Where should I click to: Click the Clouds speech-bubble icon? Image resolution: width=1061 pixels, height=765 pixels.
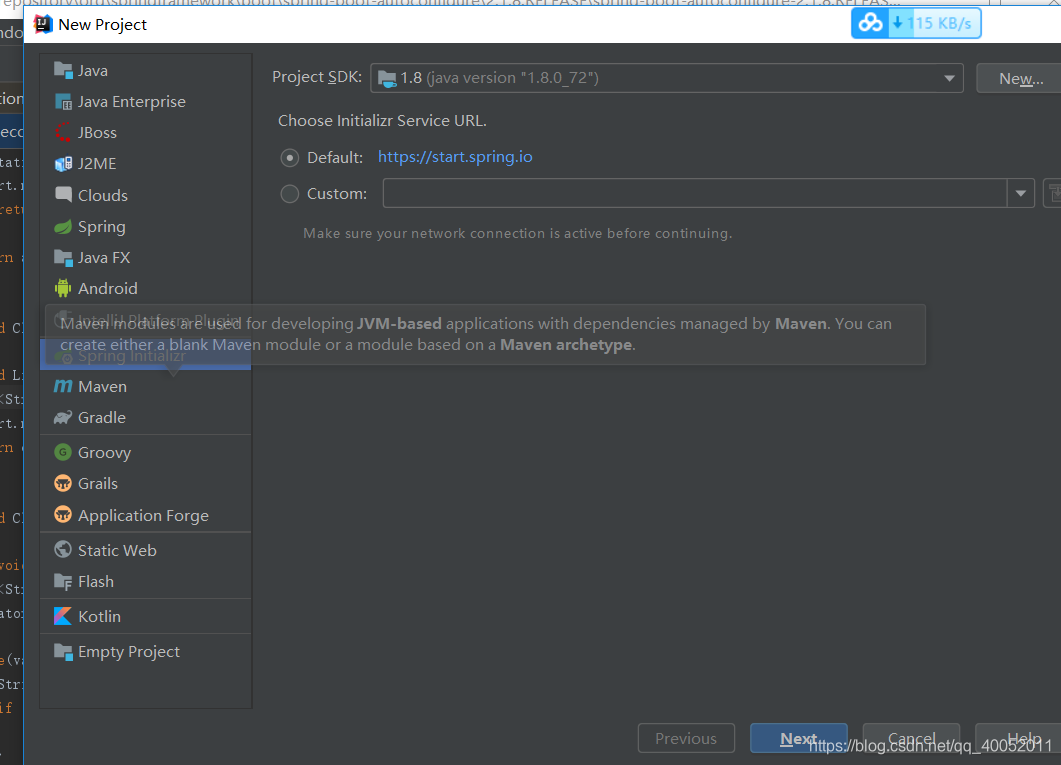tap(63, 195)
